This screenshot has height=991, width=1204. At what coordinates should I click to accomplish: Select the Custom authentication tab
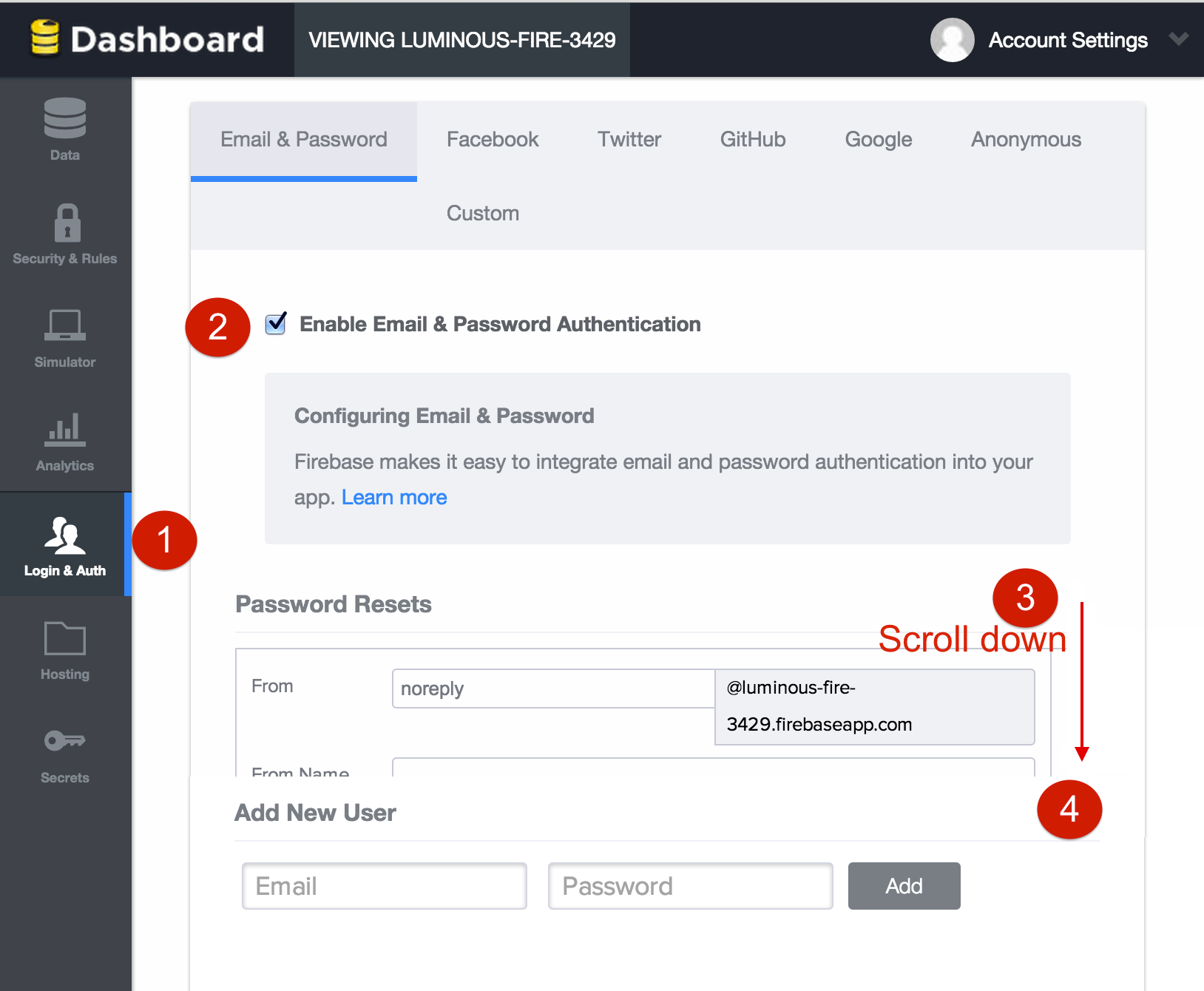482,213
